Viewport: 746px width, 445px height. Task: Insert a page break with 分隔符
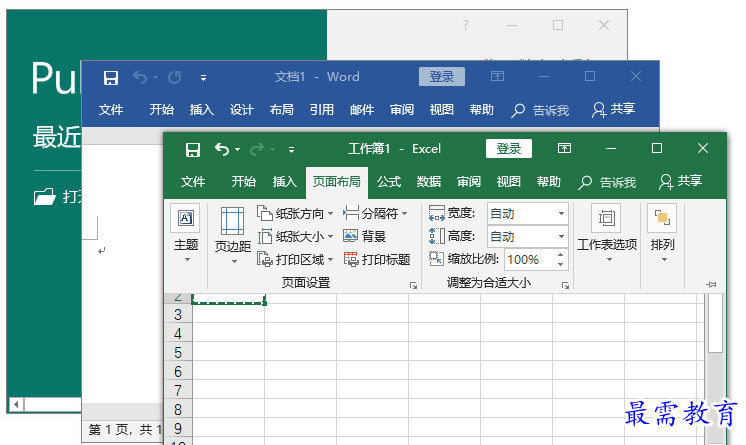click(x=375, y=214)
